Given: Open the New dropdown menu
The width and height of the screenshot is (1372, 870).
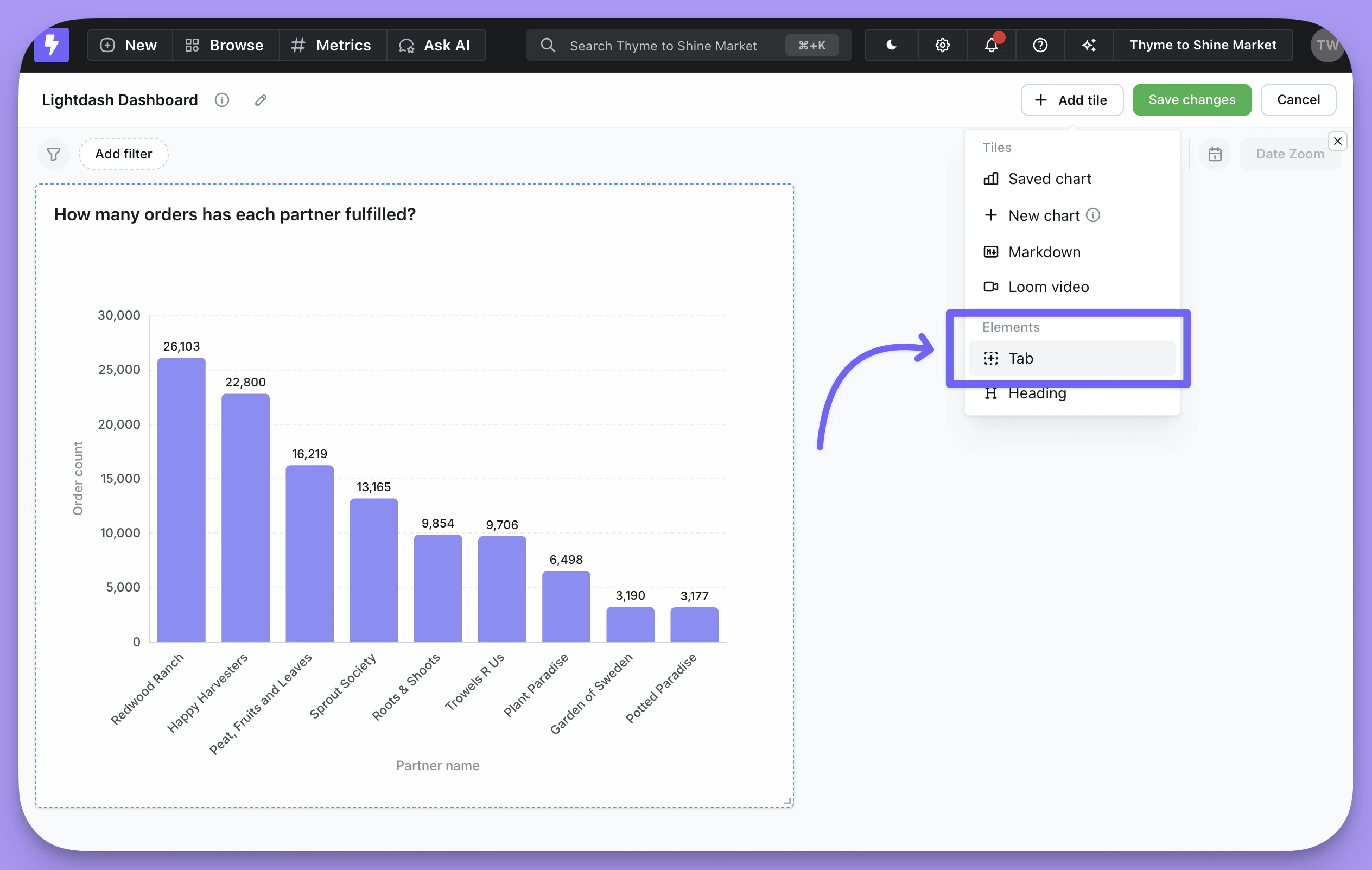Looking at the screenshot, I should click(x=129, y=45).
